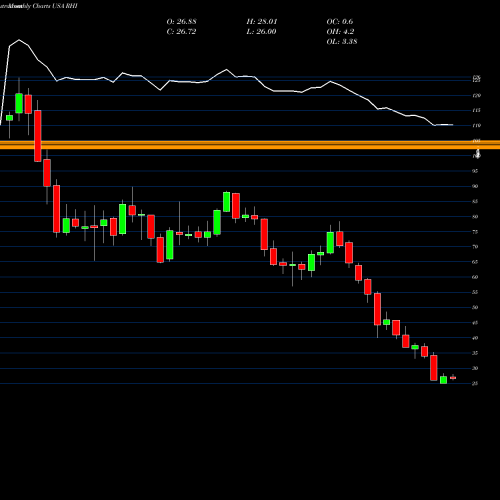Click the 60 price axis label

tap(476, 277)
